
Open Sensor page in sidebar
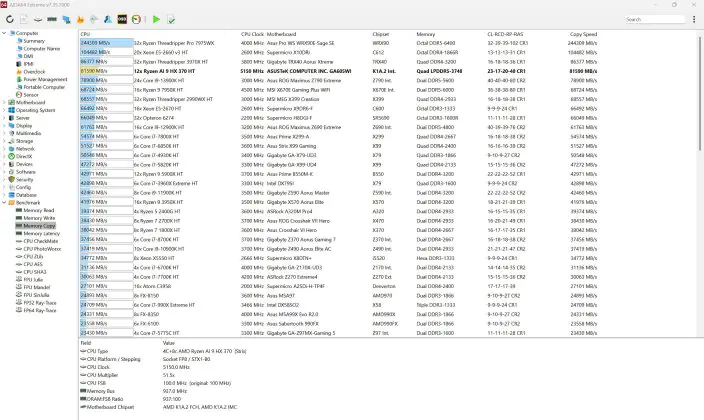(31, 95)
